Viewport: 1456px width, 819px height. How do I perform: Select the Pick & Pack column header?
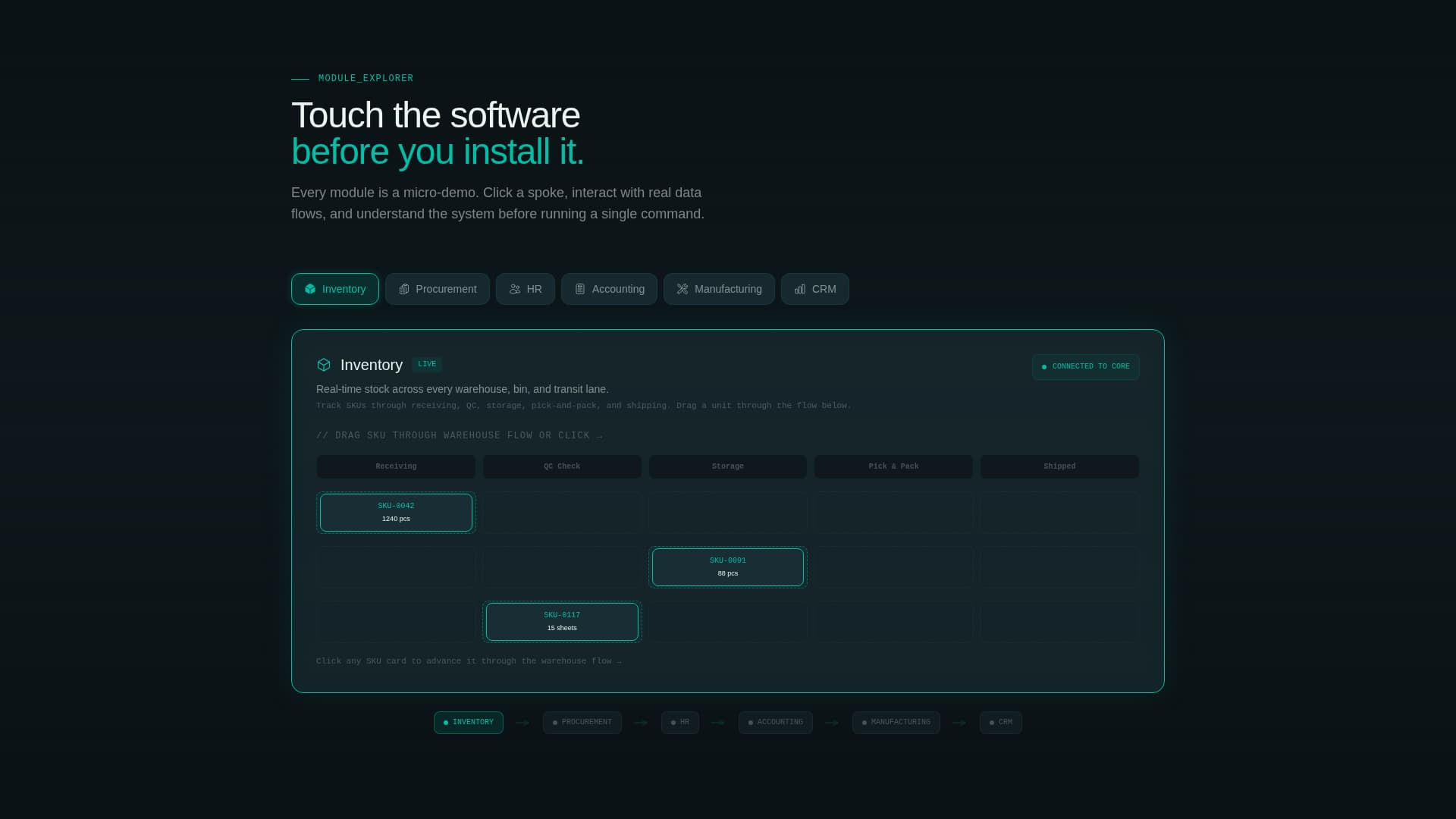(x=893, y=466)
